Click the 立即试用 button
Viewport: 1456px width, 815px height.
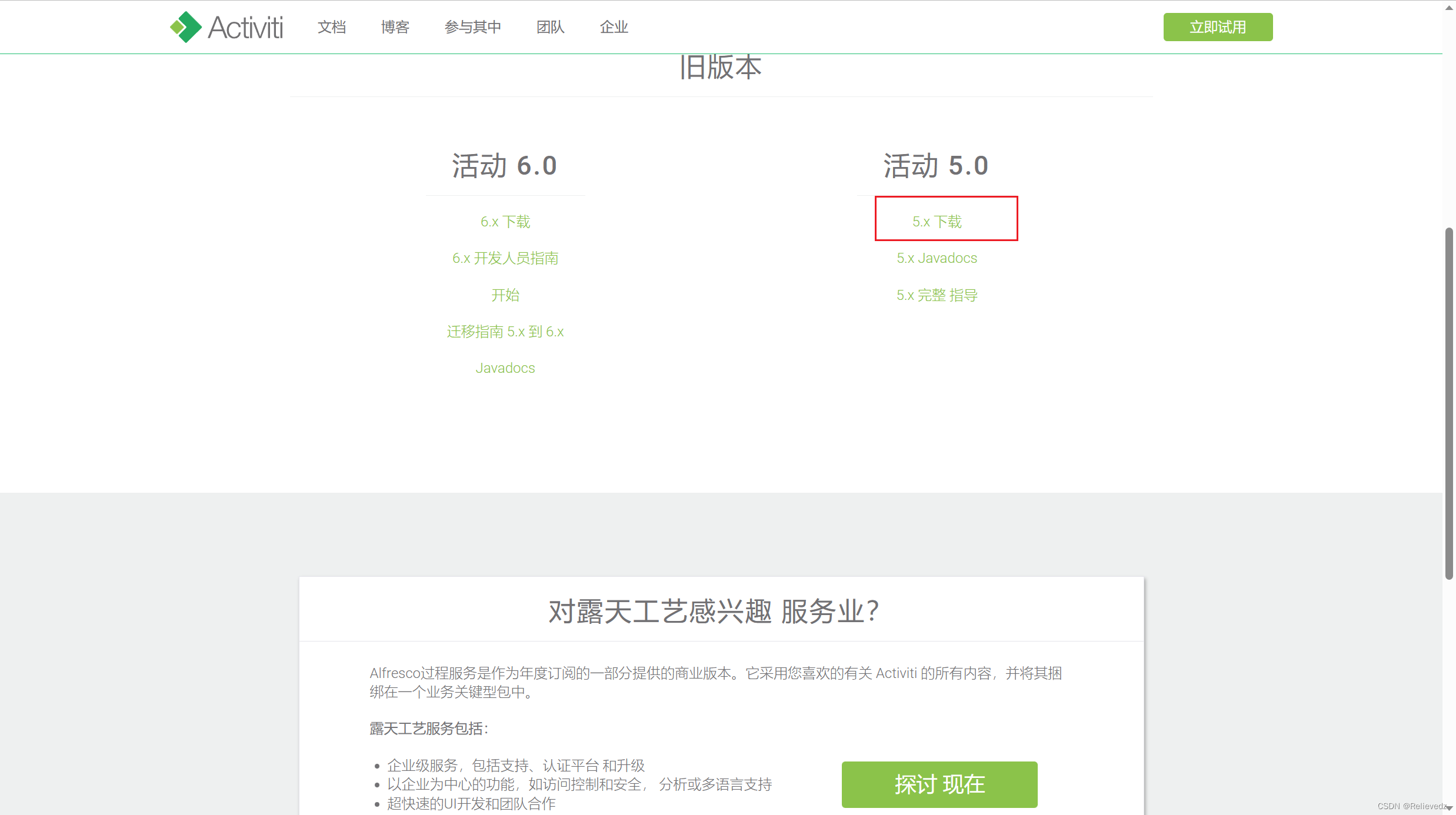click(1217, 26)
